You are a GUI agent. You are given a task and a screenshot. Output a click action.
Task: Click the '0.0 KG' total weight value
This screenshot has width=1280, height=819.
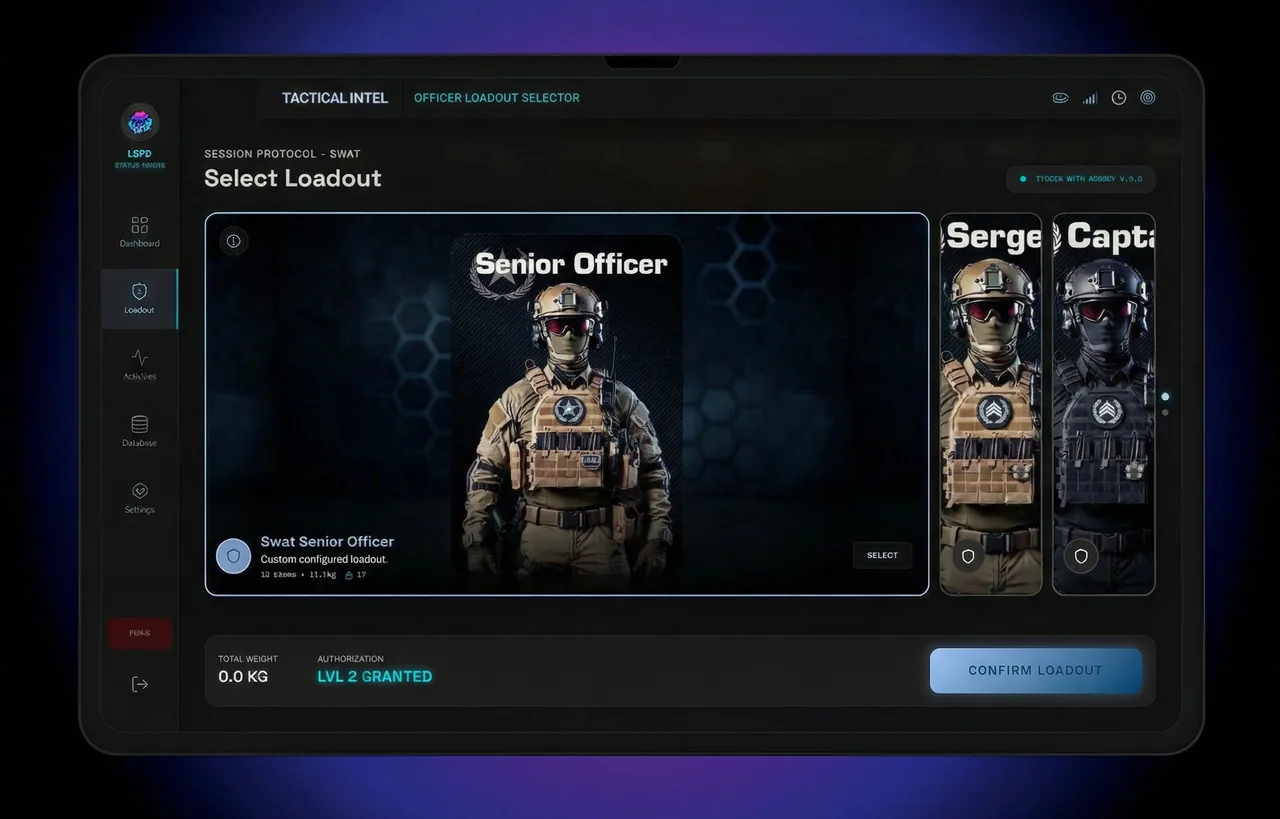[243, 677]
